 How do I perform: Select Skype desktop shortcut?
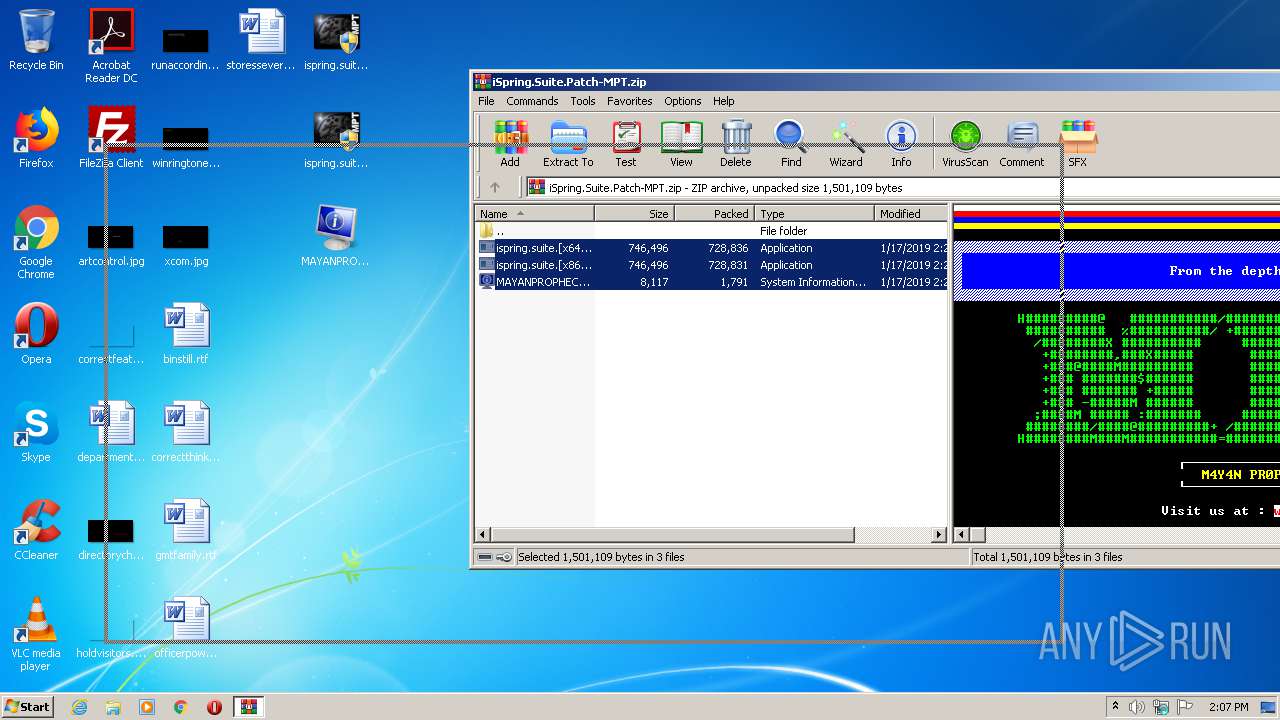coord(36,432)
